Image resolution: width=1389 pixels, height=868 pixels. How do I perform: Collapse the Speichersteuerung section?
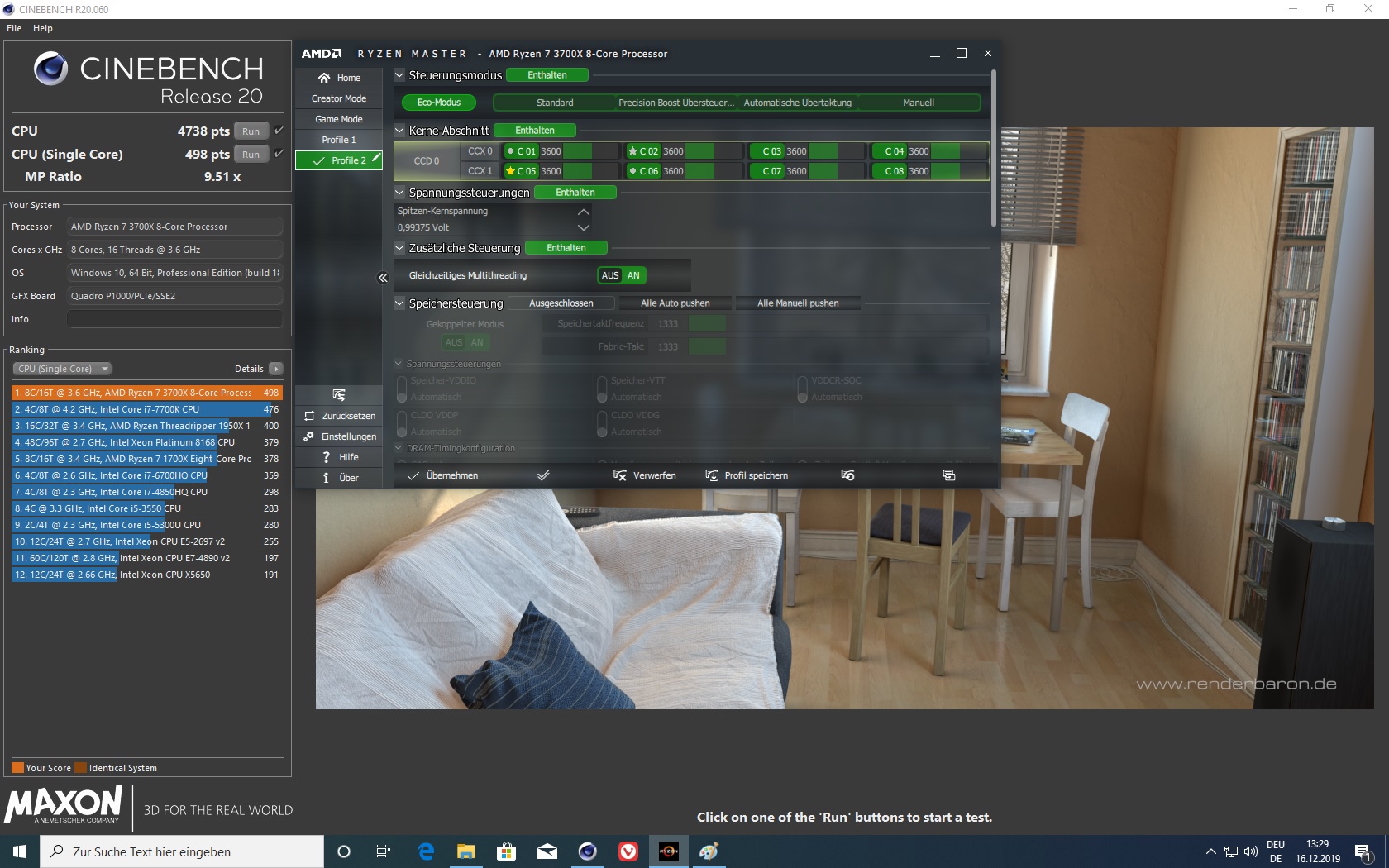pos(399,303)
